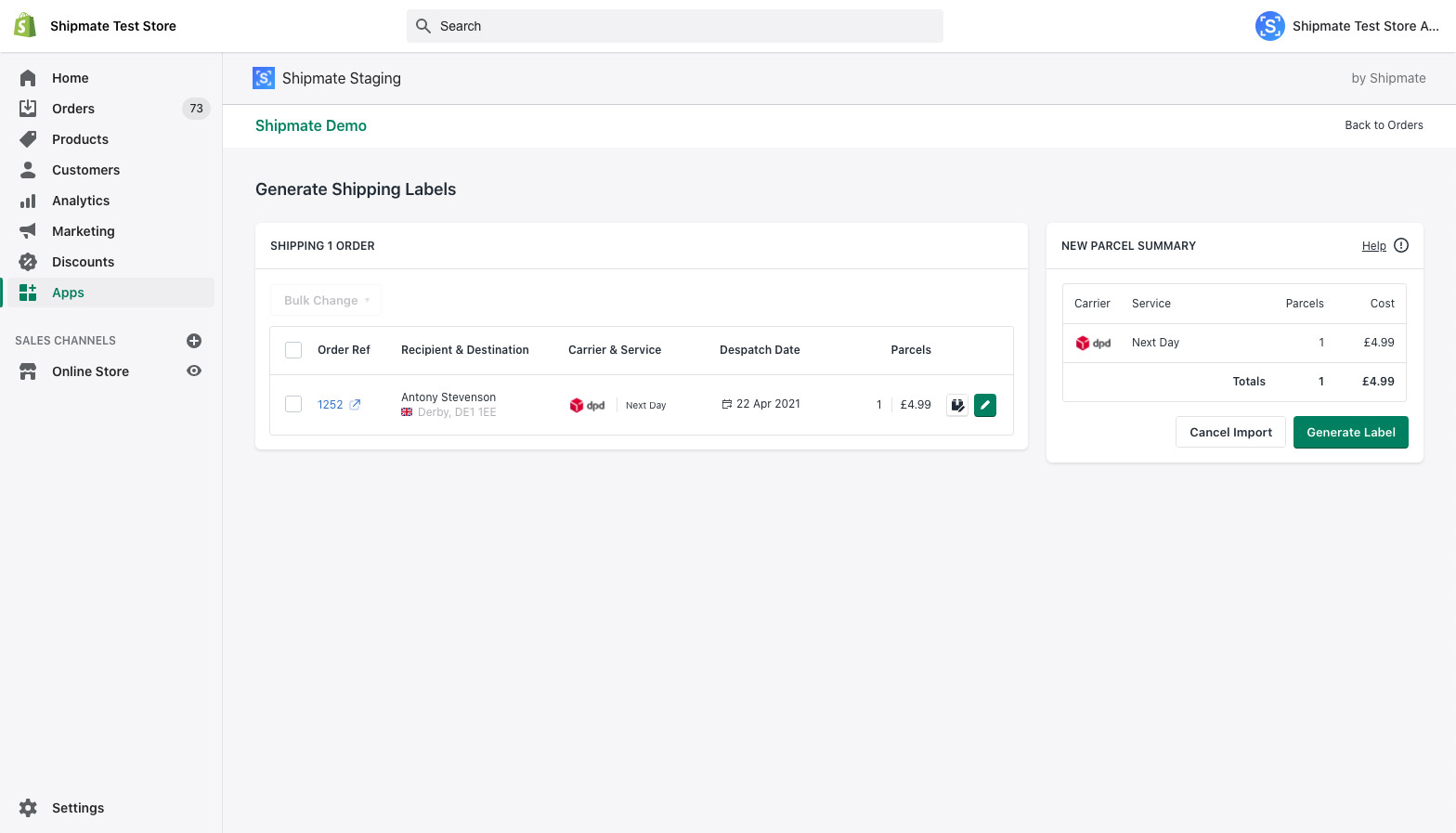Add a sales channel with plus icon

[x=194, y=341]
